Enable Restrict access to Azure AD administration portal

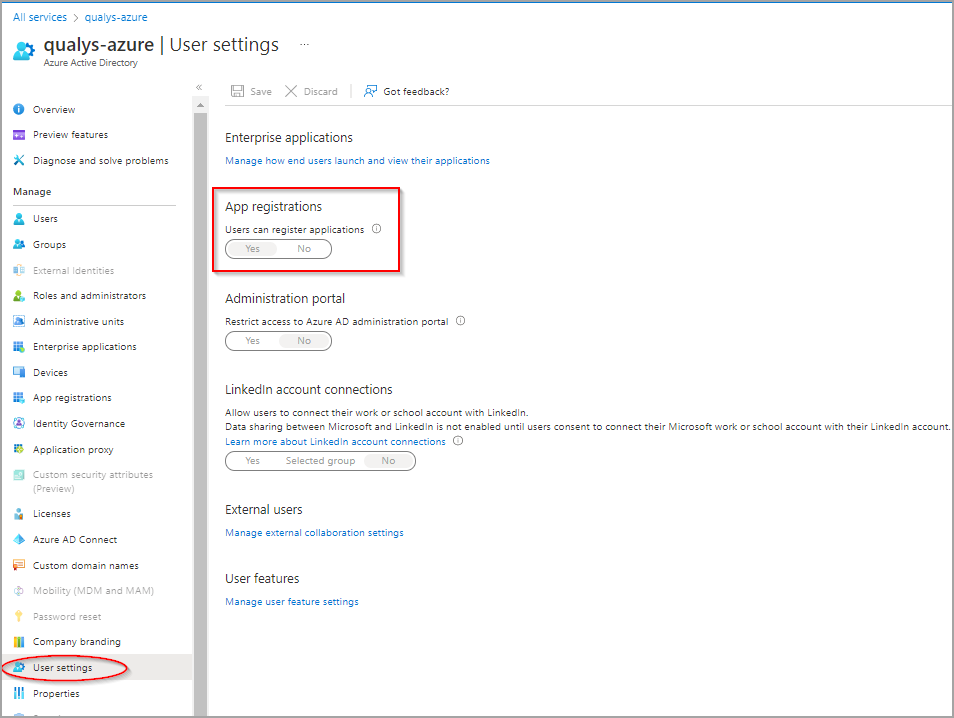point(251,340)
